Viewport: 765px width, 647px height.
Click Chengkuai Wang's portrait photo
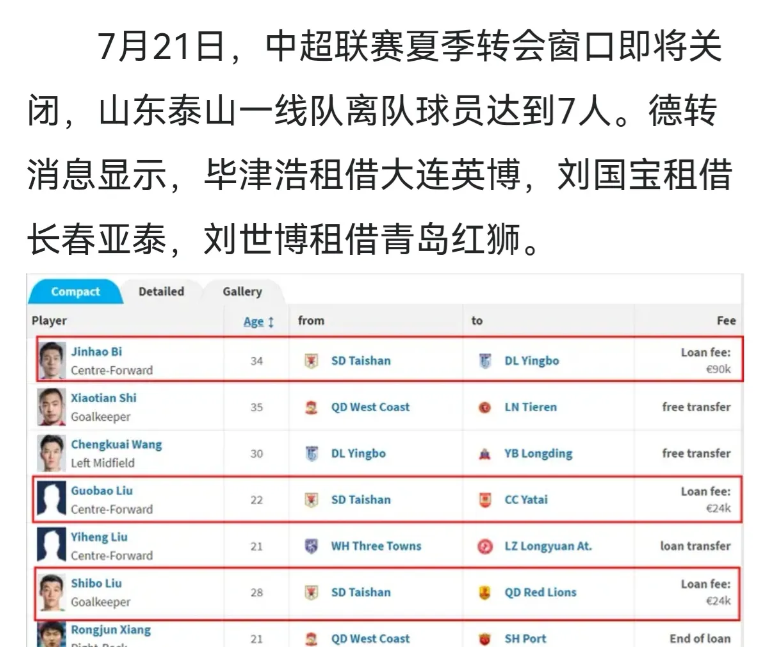[52, 453]
